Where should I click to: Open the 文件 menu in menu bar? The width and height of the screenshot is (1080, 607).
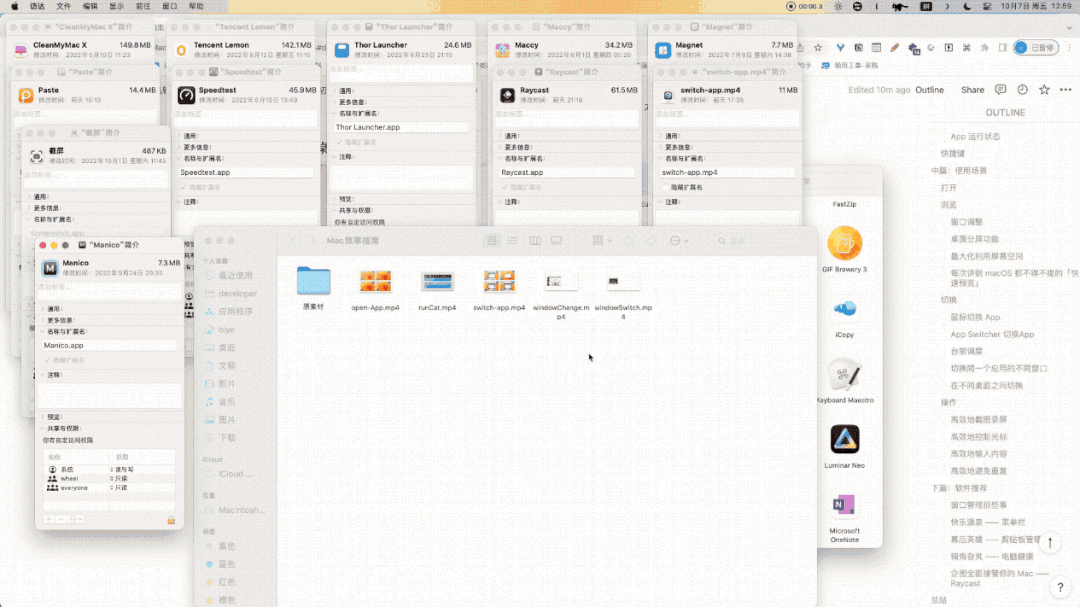pos(63,6)
